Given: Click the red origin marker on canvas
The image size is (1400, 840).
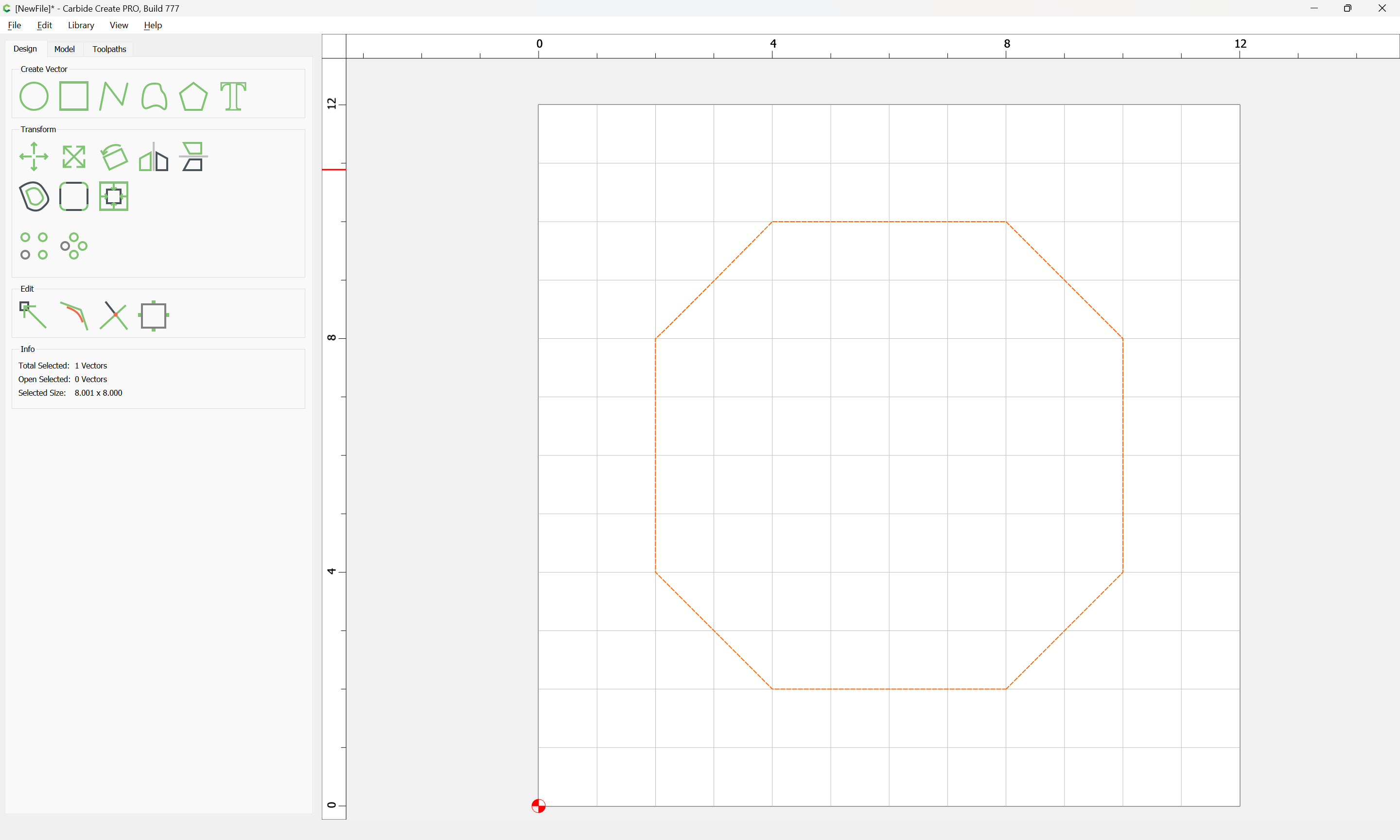Looking at the screenshot, I should tap(538, 806).
